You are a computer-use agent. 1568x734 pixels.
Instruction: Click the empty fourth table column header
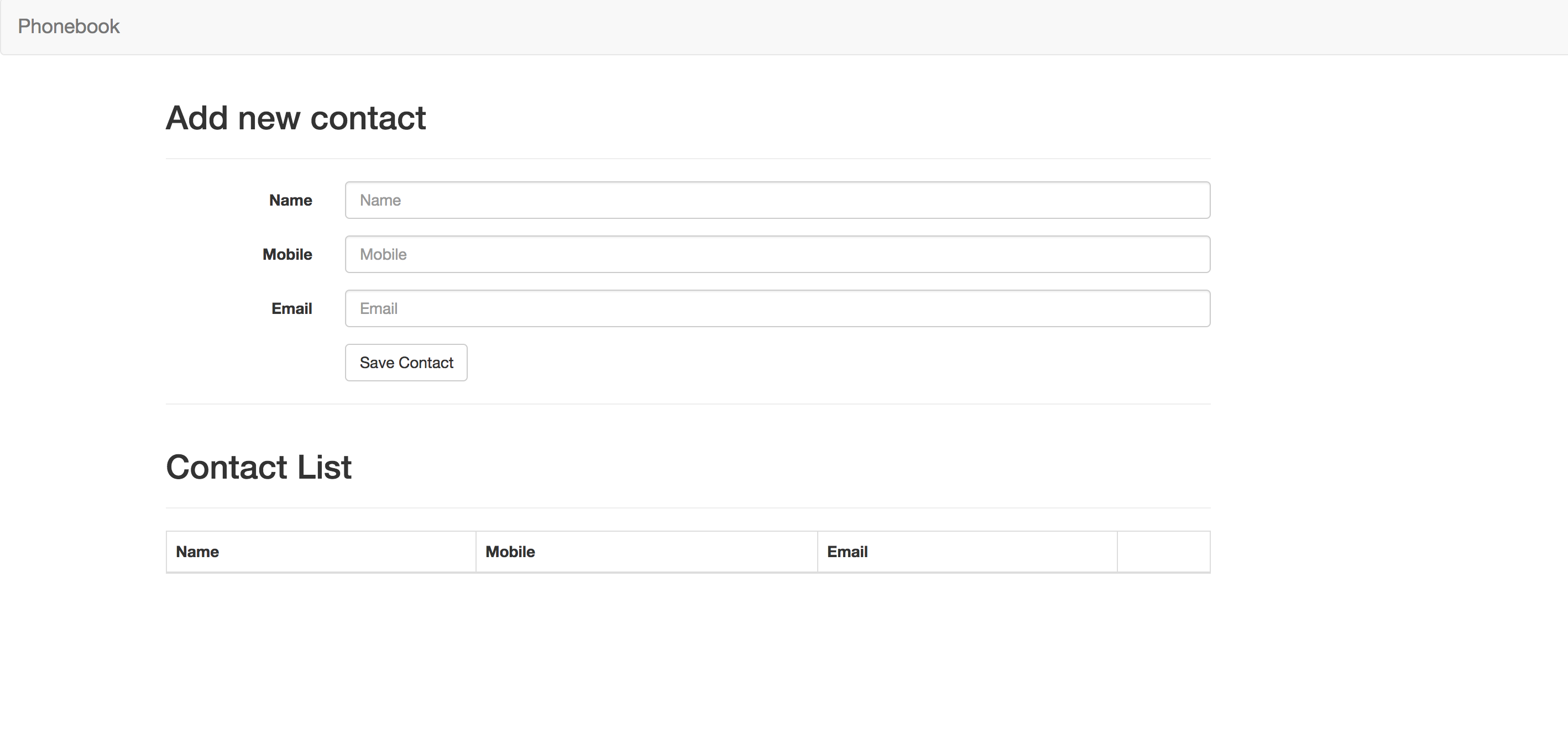point(1163,552)
